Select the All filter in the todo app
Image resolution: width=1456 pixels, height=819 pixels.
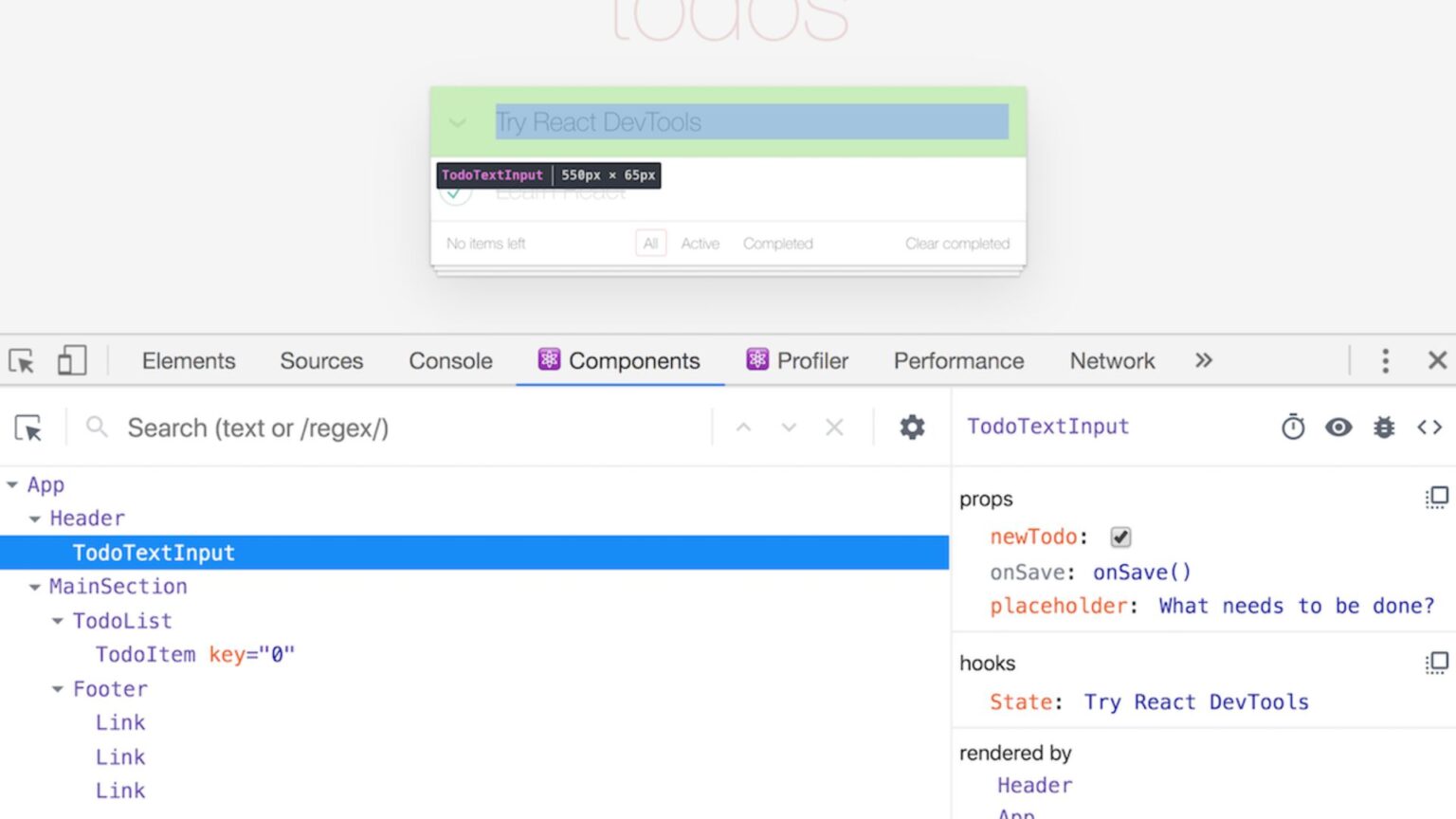click(x=650, y=243)
